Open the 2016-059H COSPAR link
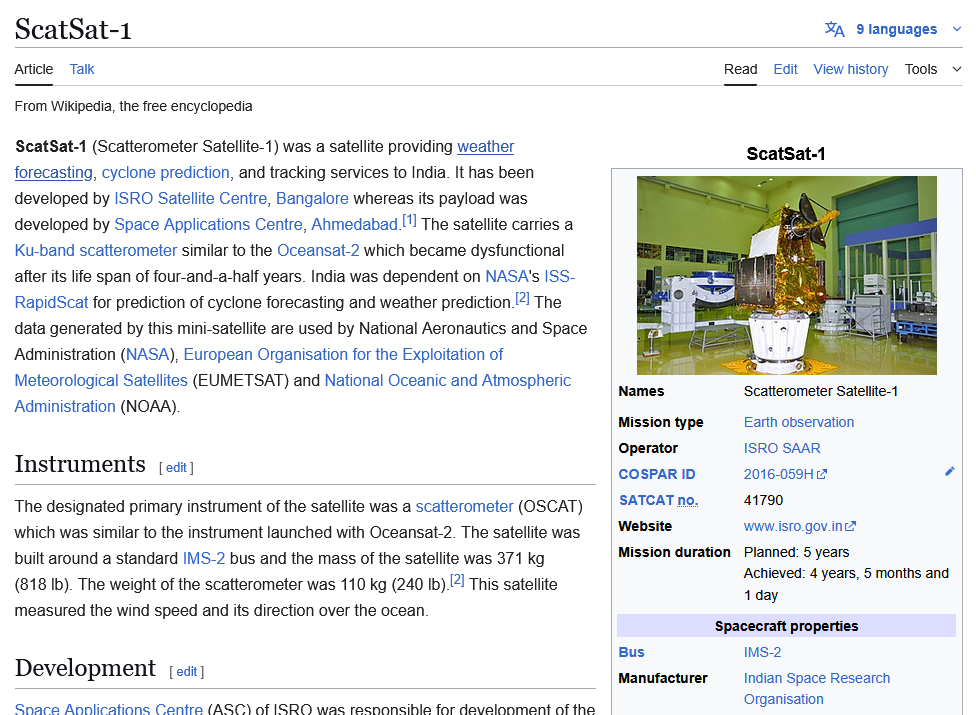This screenshot has height=715, width=976. 779,474
